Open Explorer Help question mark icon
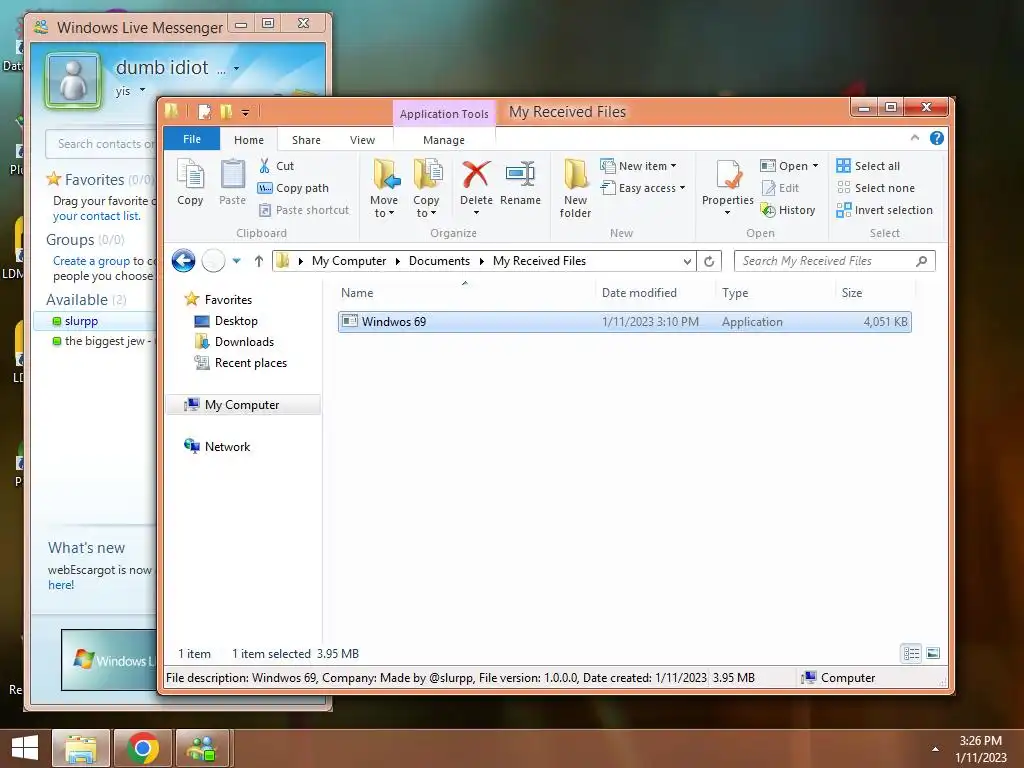Image resolution: width=1024 pixels, height=768 pixels. click(x=936, y=138)
